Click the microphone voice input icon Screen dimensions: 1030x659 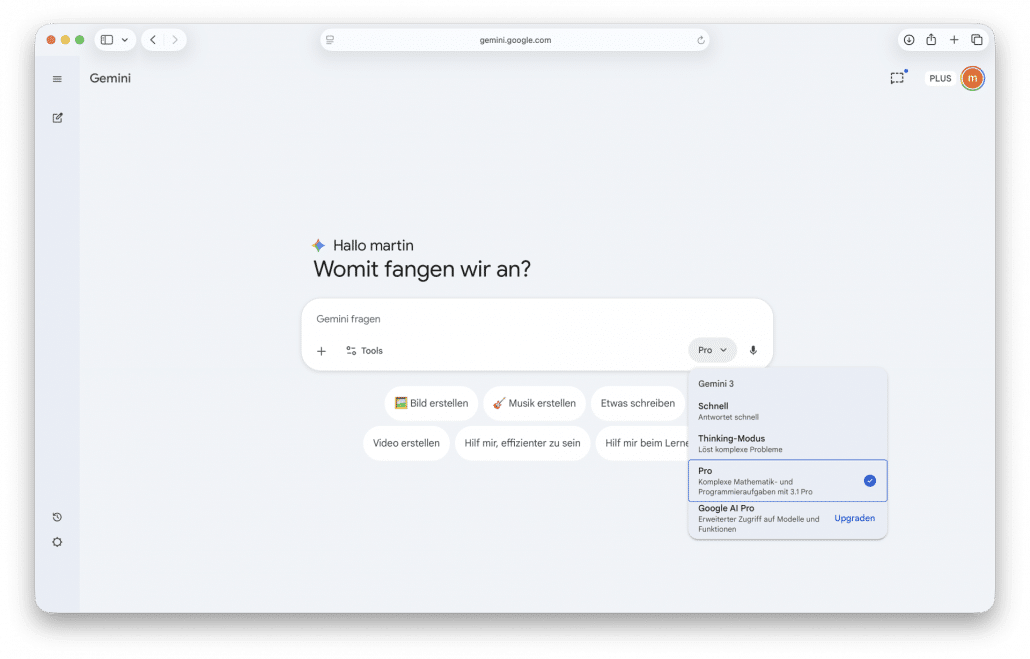pyautogui.click(x=753, y=350)
